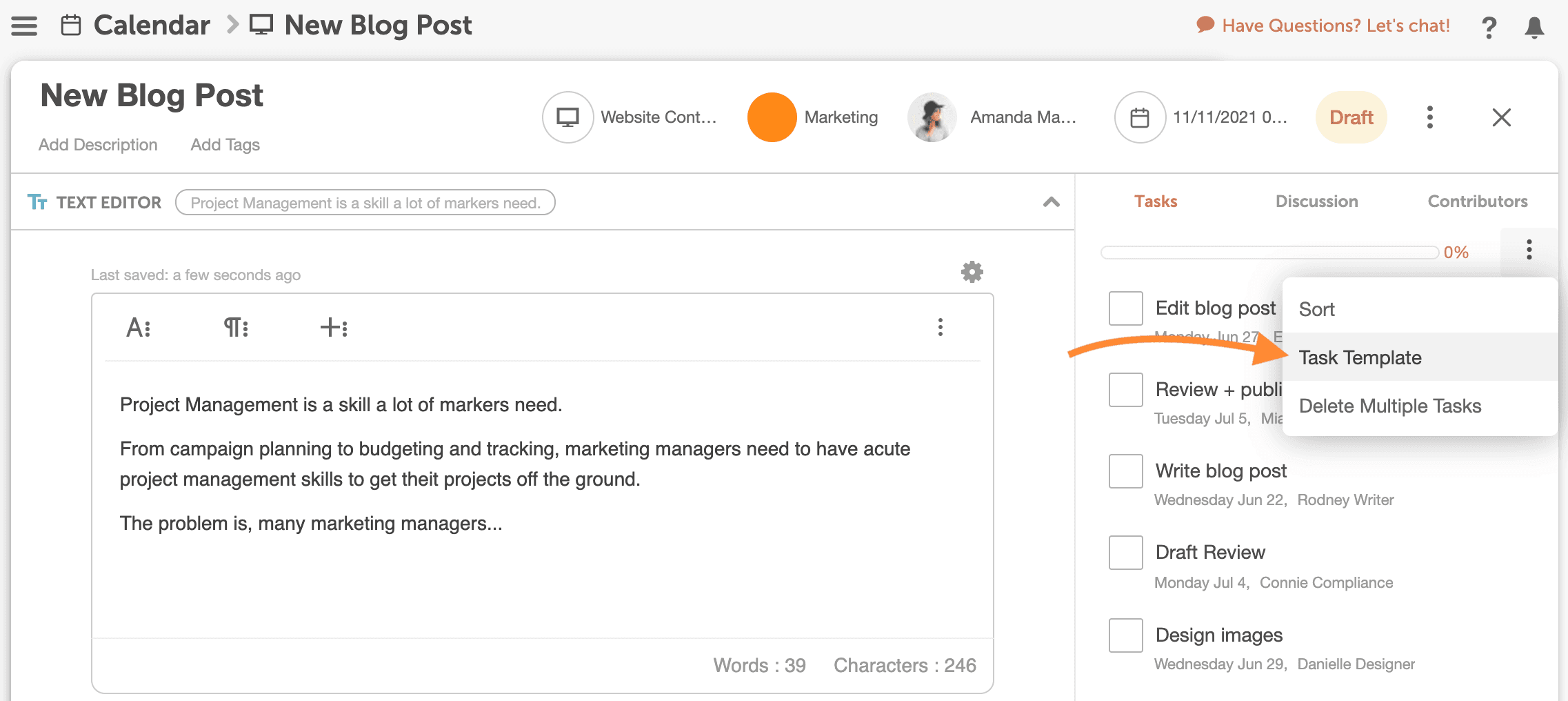Click the Characters : 246 counter

click(x=905, y=666)
